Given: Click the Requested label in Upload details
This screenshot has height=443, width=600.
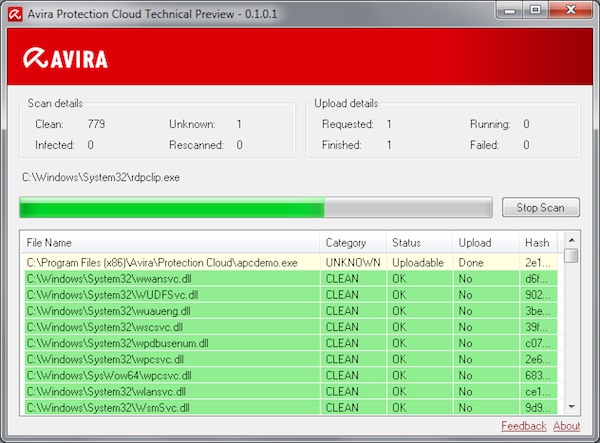Looking at the screenshot, I should [347, 124].
